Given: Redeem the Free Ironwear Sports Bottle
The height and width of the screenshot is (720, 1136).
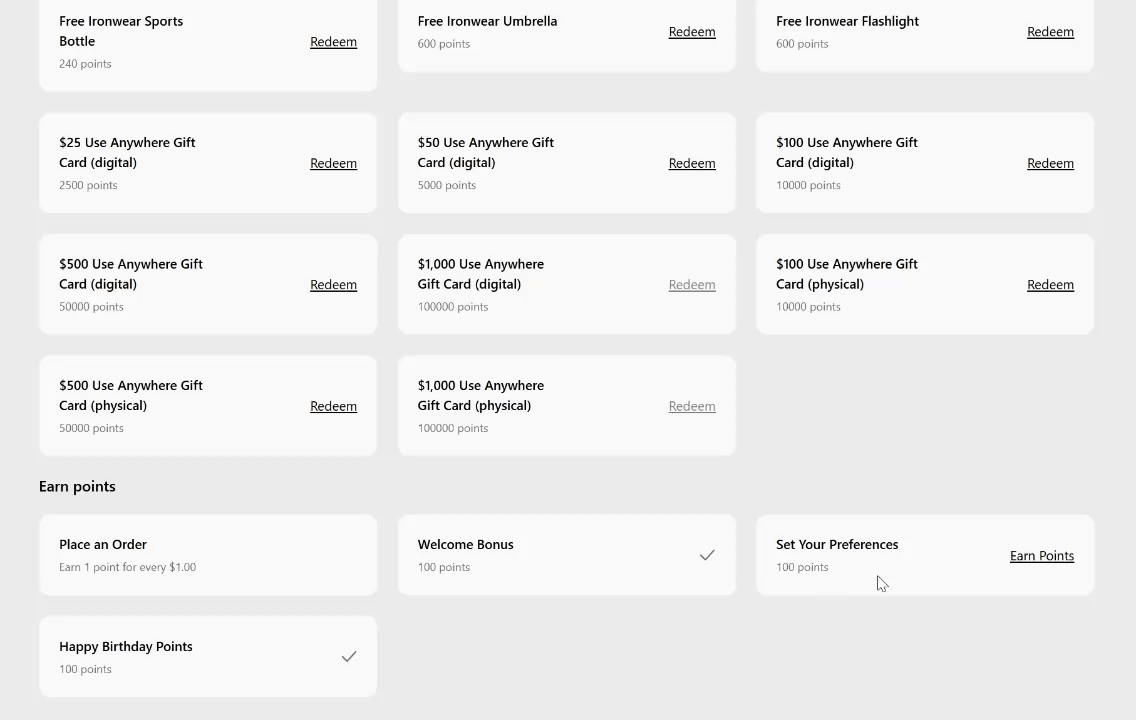Looking at the screenshot, I should pos(333,42).
